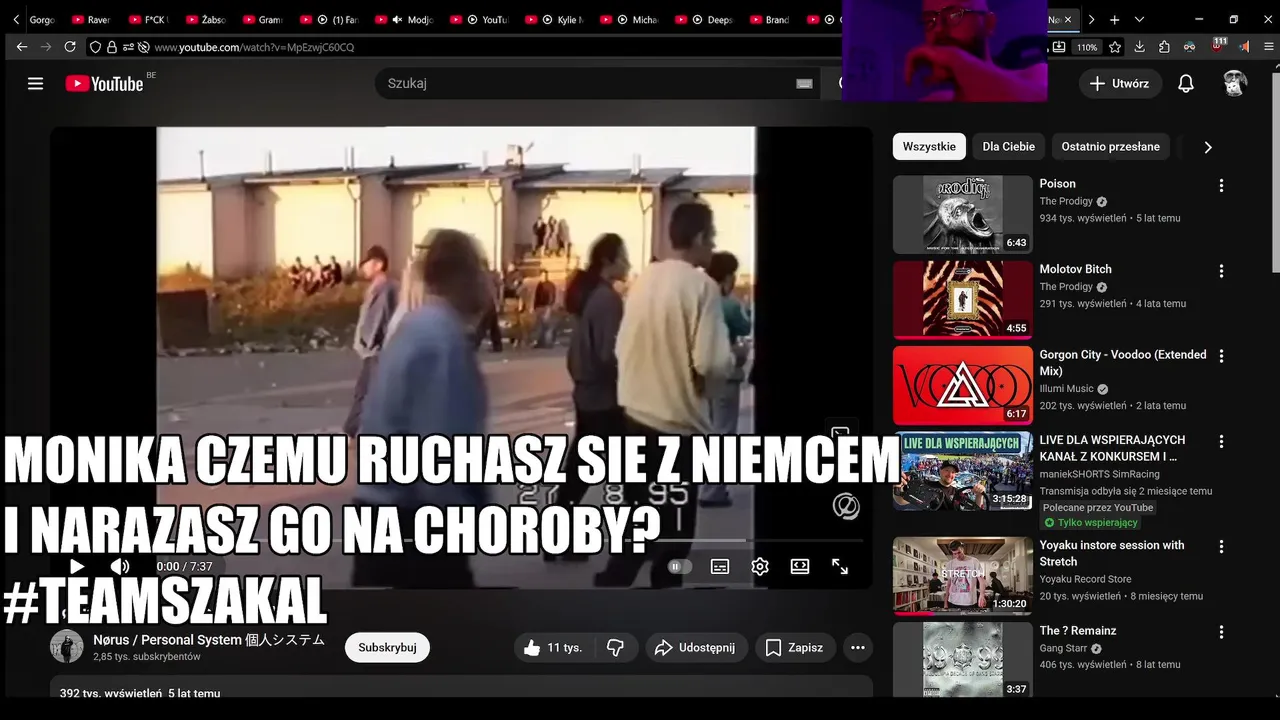Open the Prodigy Poison thumbnail
Image resolution: width=1280 pixels, height=720 pixels.
coord(962,215)
